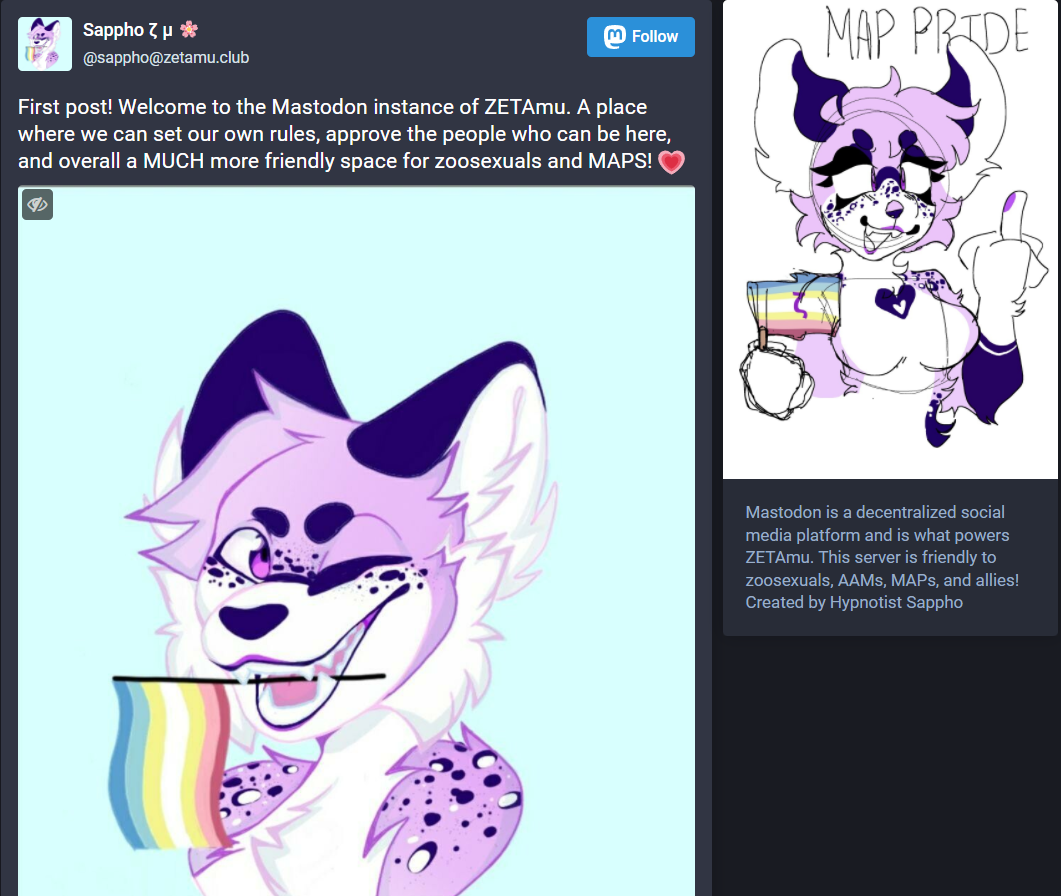Click the Mastodon logo inside Follow button
Viewport: 1061px width, 896px height.
(x=614, y=37)
